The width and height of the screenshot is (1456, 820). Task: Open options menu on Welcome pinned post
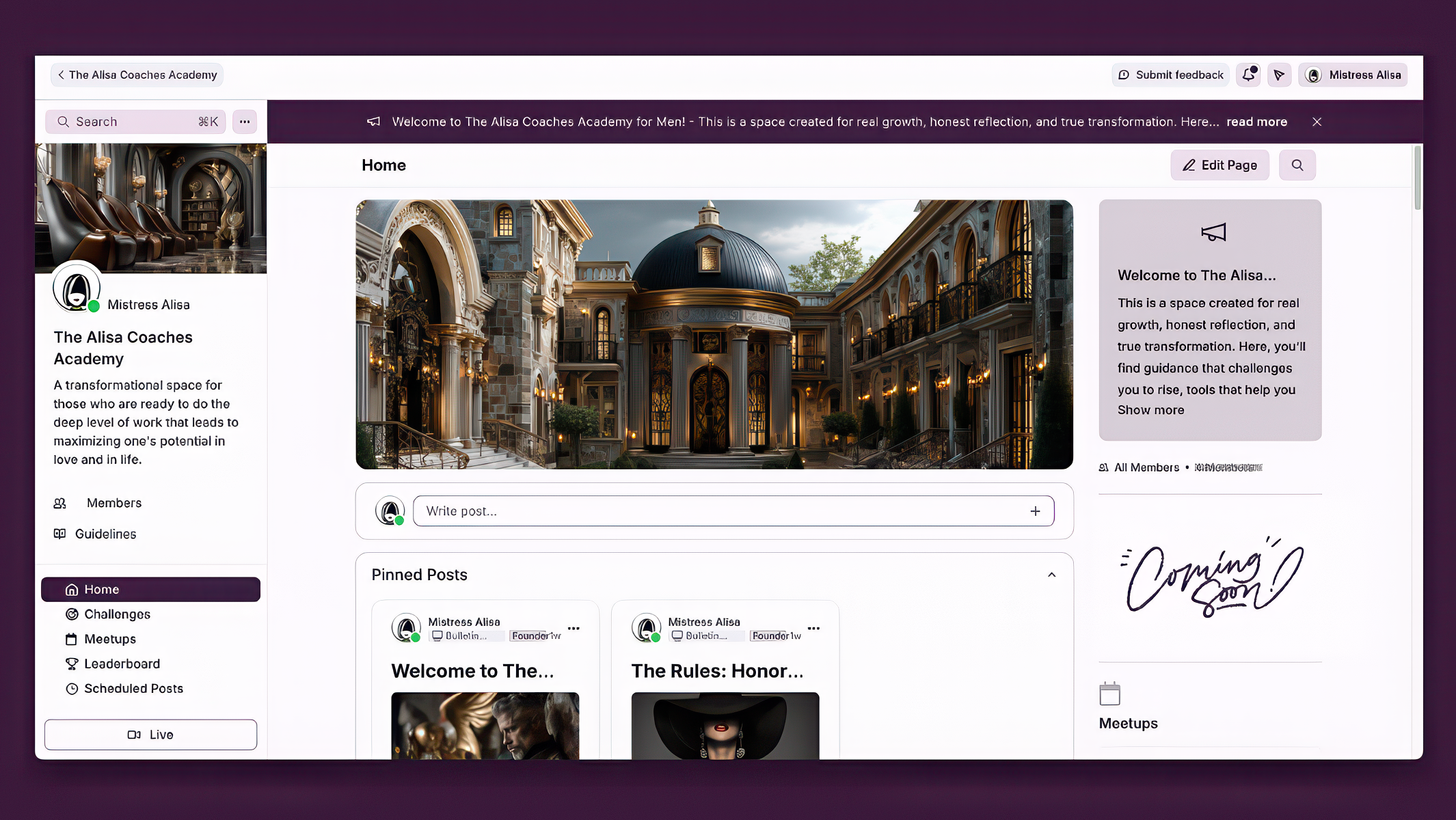click(x=574, y=628)
